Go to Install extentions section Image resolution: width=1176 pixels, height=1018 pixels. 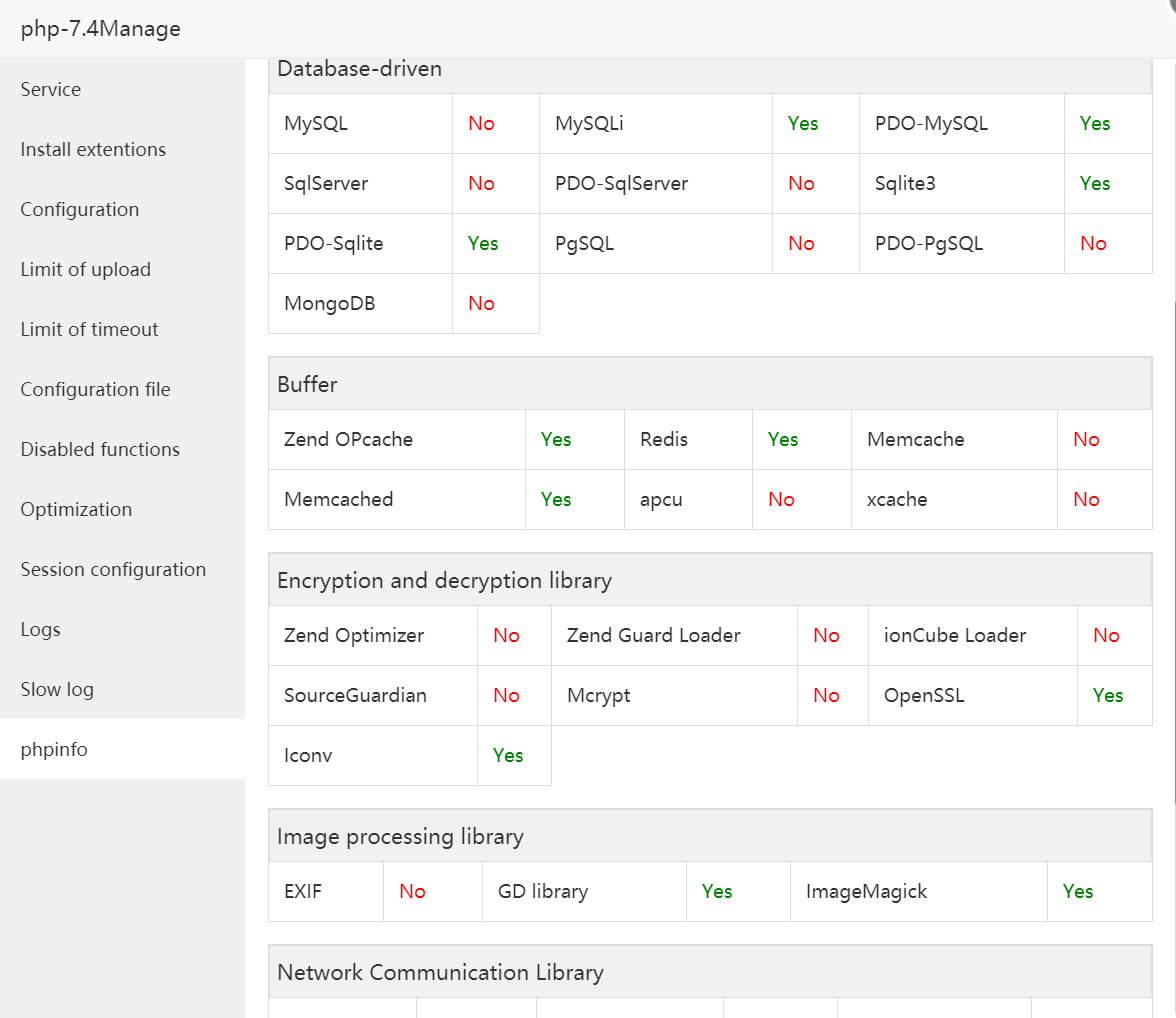click(93, 149)
